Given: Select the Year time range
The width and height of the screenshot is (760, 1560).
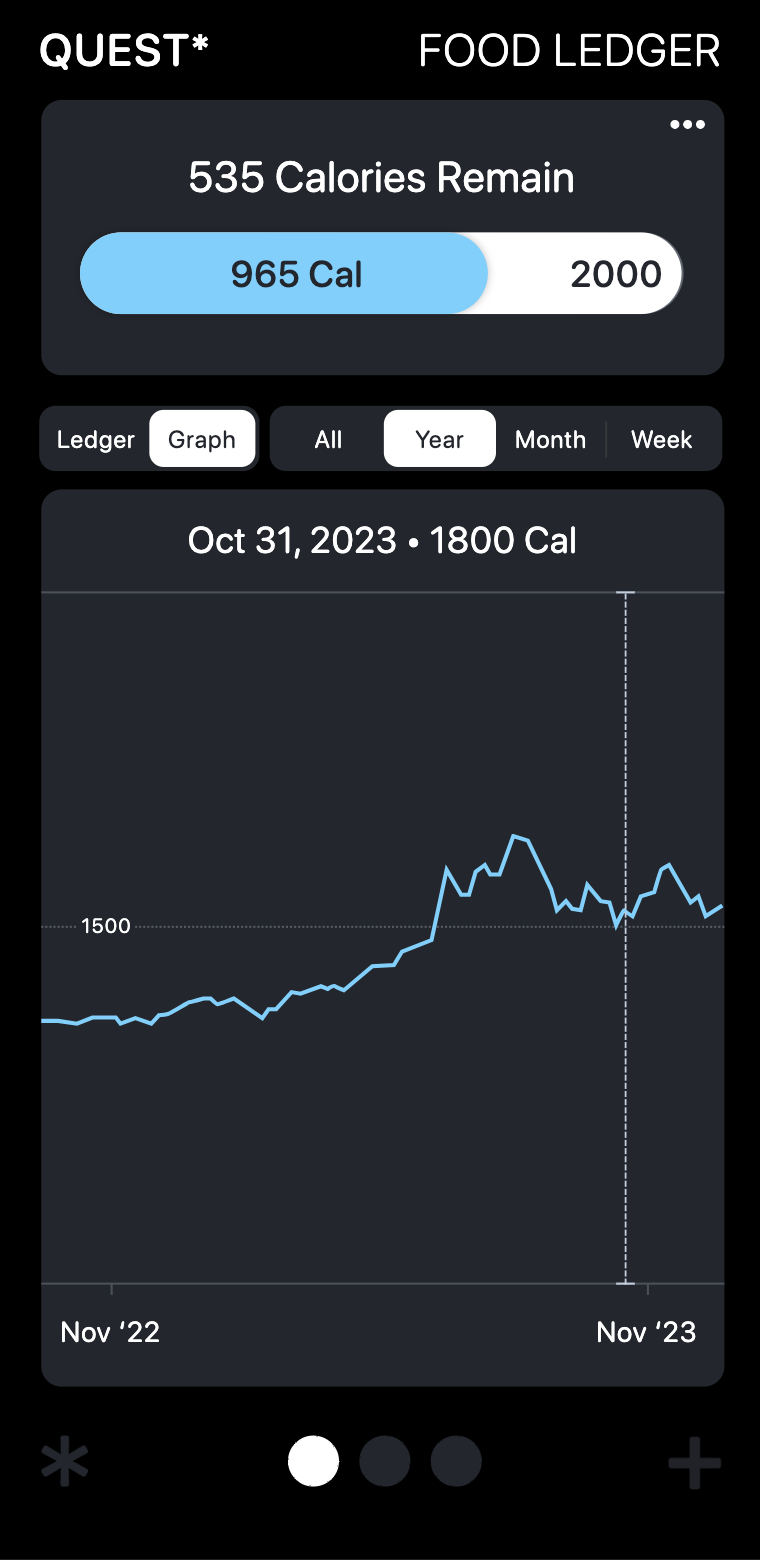Looking at the screenshot, I should point(440,439).
